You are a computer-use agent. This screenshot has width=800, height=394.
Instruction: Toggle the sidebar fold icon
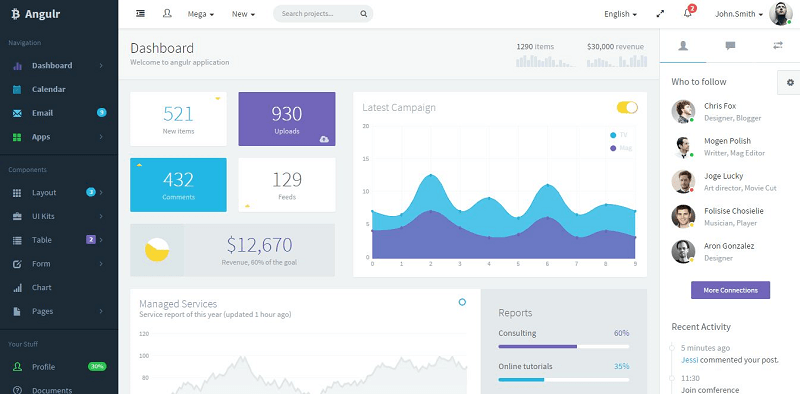[140, 14]
